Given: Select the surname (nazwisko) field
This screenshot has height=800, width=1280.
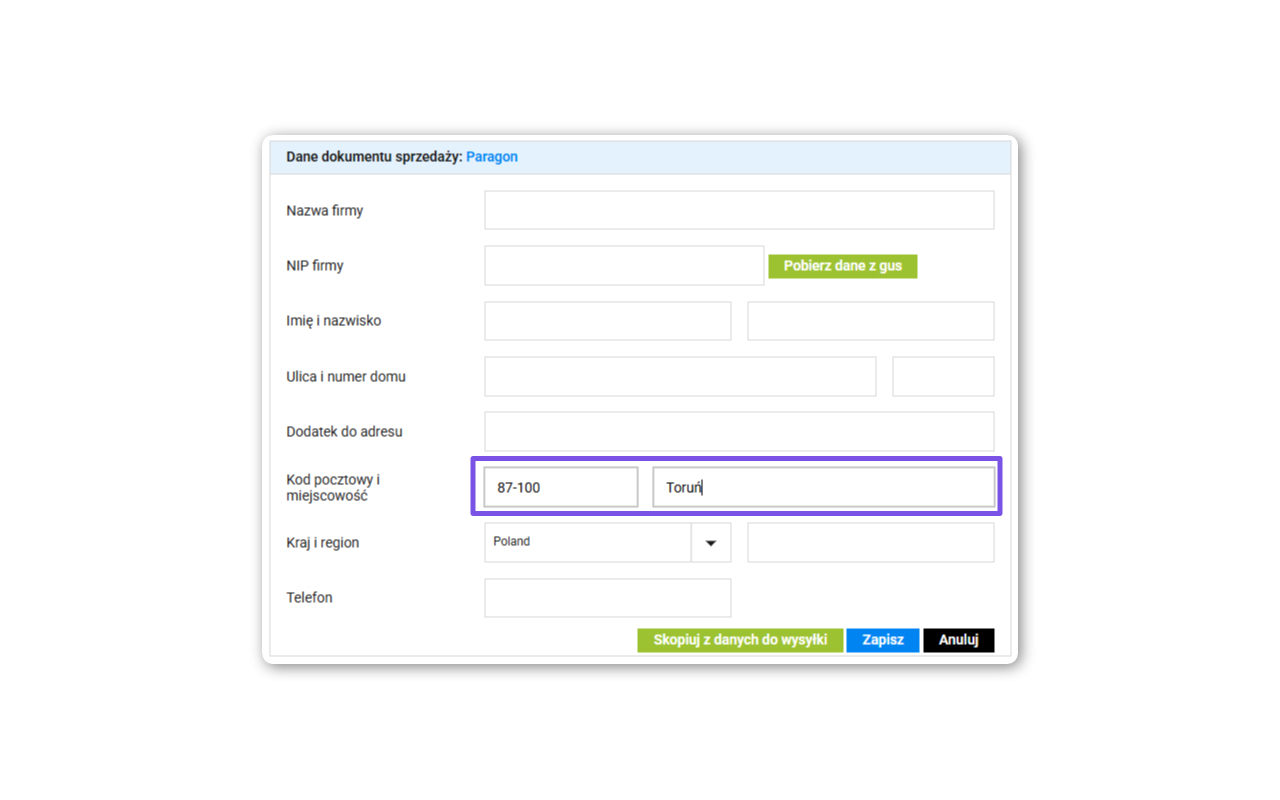Looking at the screenshot, I should click(870, 321).
